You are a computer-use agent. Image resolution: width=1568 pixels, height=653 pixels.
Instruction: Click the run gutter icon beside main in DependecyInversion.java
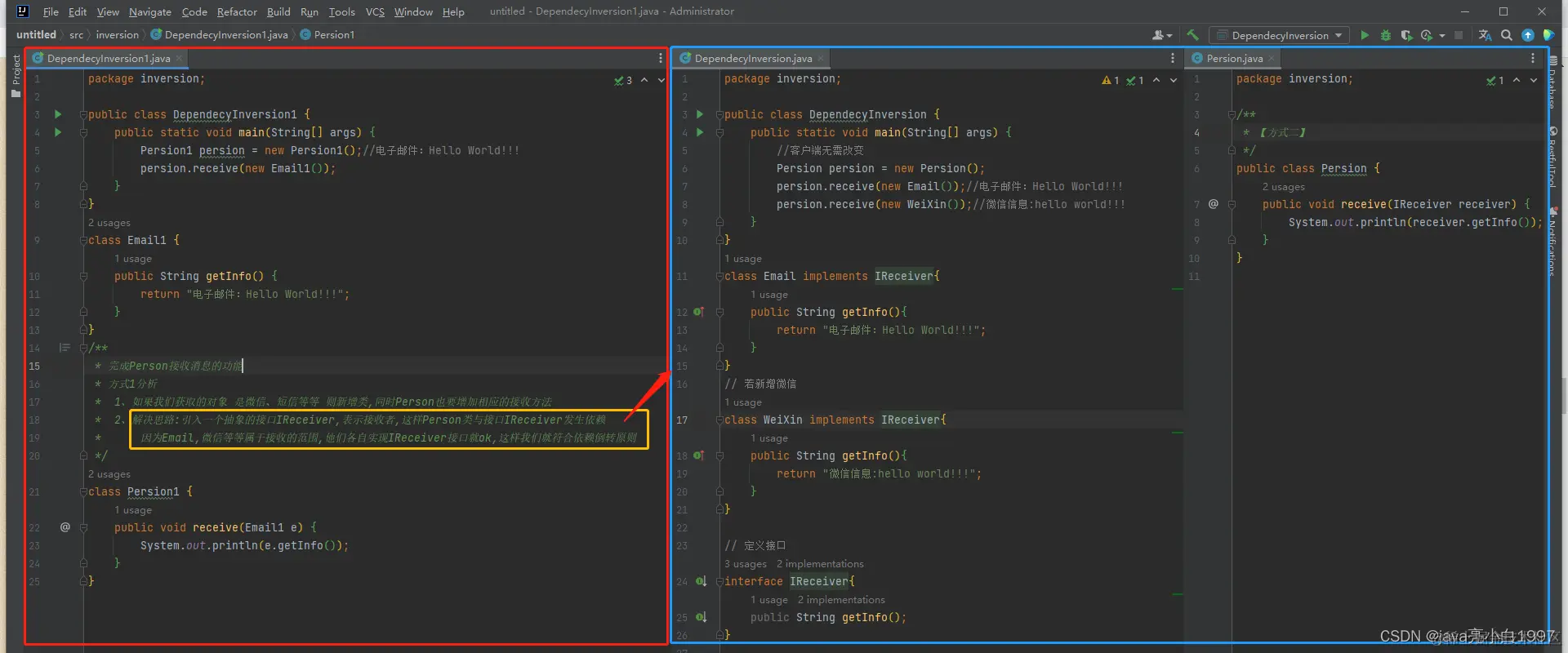[x=700, y=132]
